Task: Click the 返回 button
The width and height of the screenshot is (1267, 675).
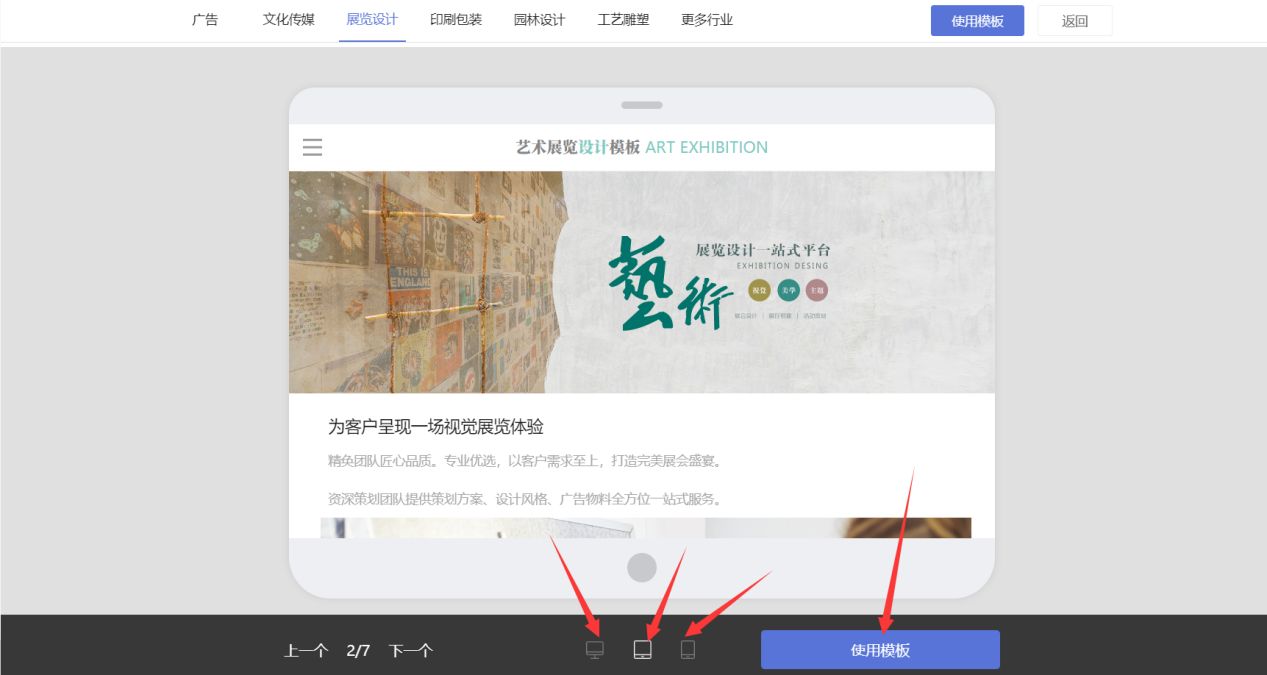Action: tap(1075, 20)
